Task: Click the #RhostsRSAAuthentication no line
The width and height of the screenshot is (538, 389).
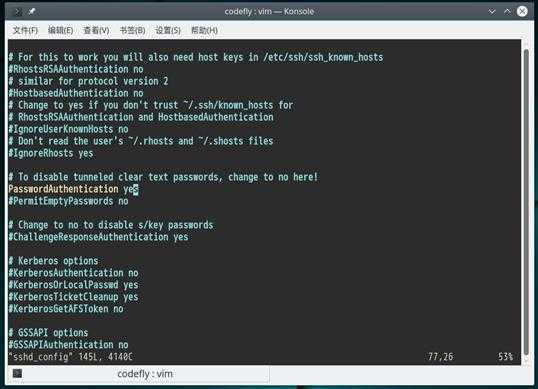Action: pyautogui.click(x=76, y=69)
